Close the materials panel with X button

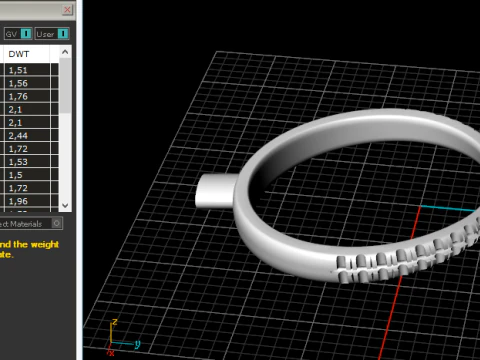tap(67, 10)
